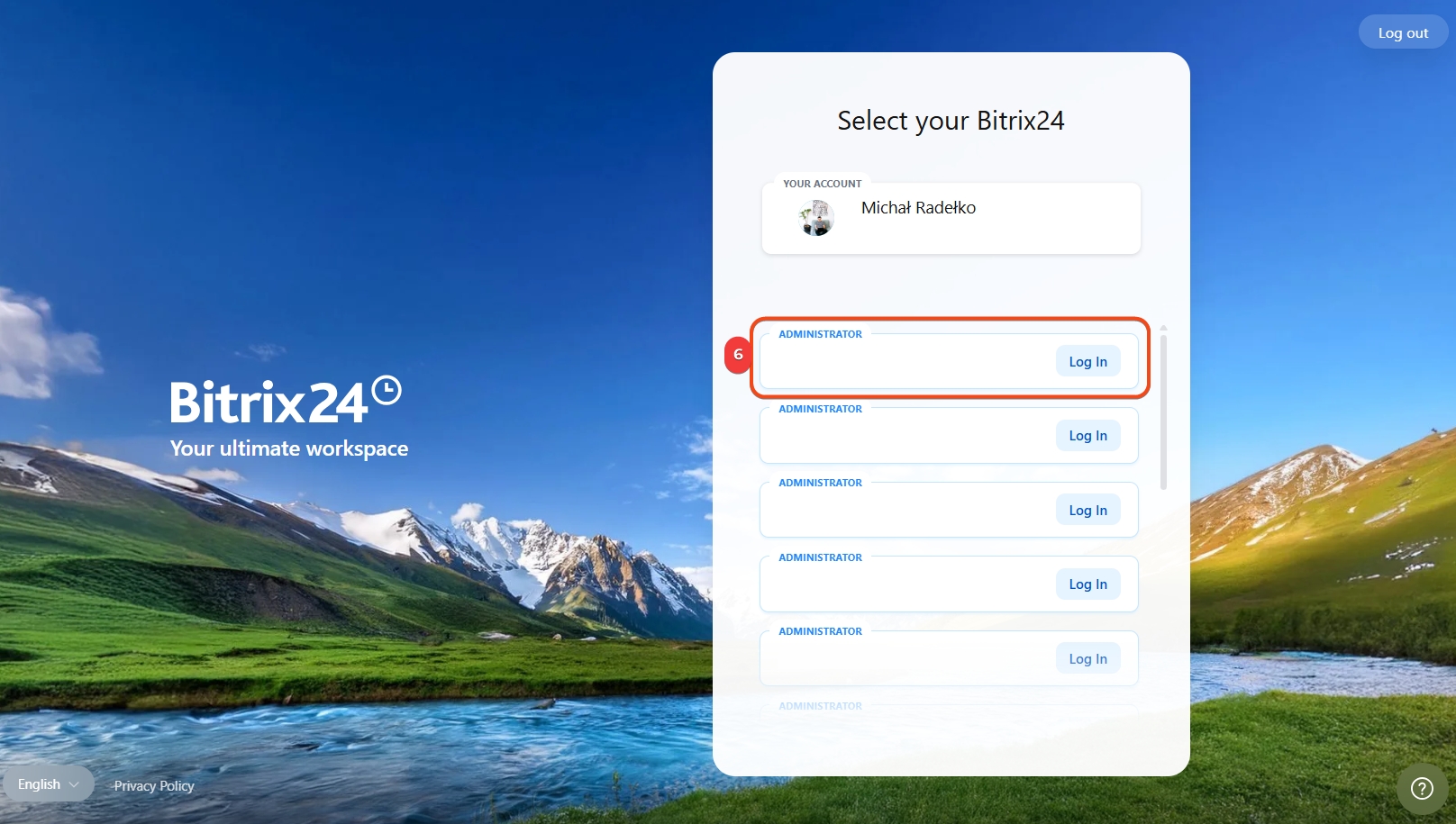1456x824 pixels.
Task: Log in to the first highlighted administrator account
Action: 1088,361
